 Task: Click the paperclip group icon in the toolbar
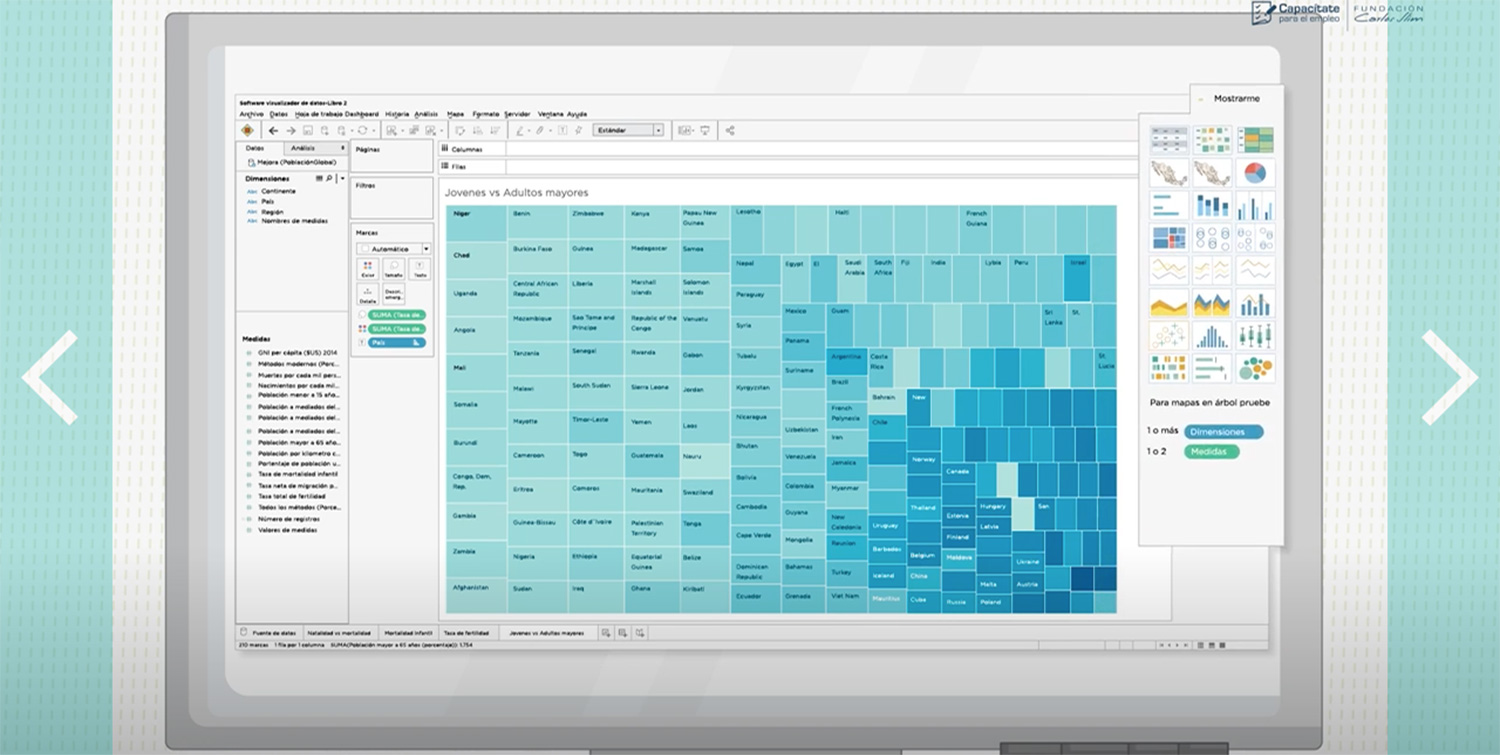coord(539,131)
